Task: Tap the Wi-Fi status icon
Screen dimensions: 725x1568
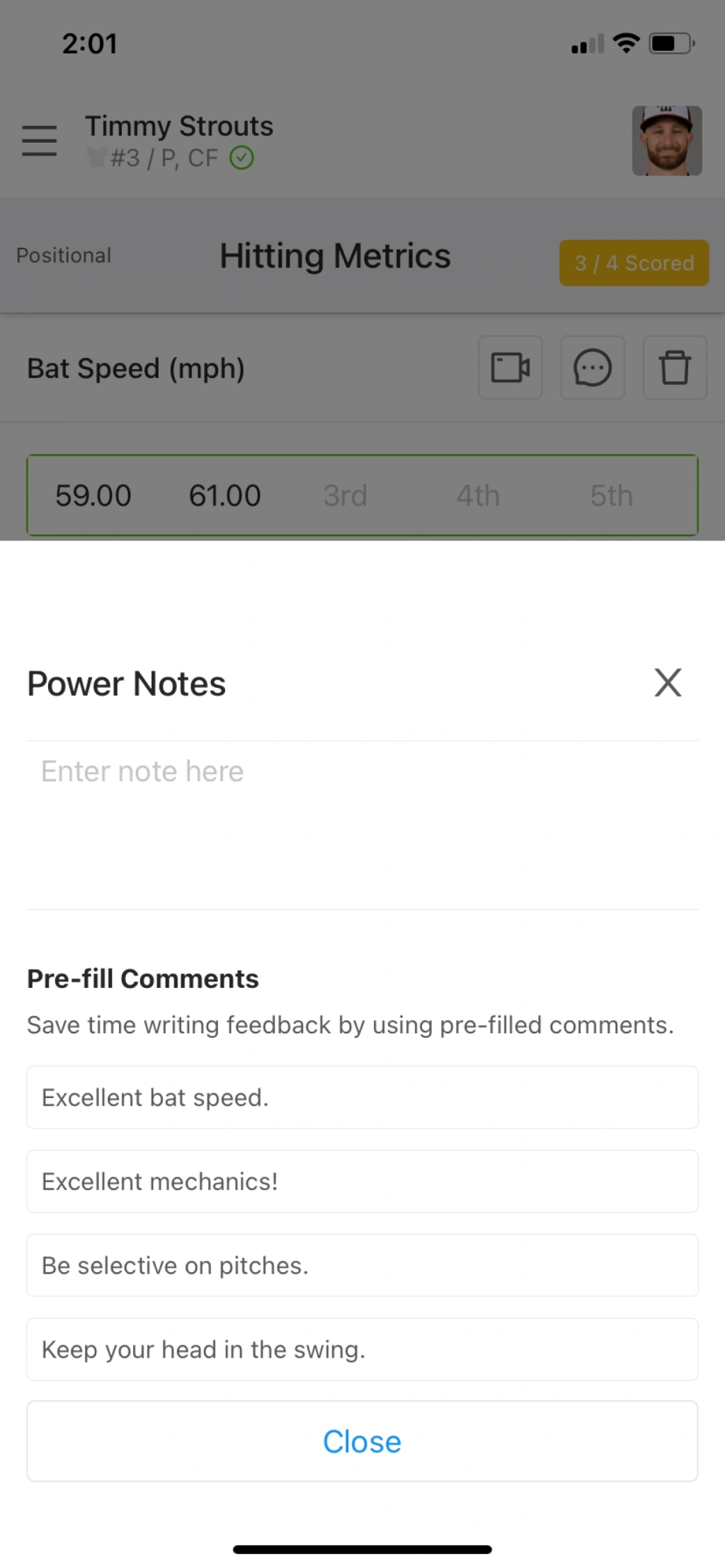Action: 626,43
